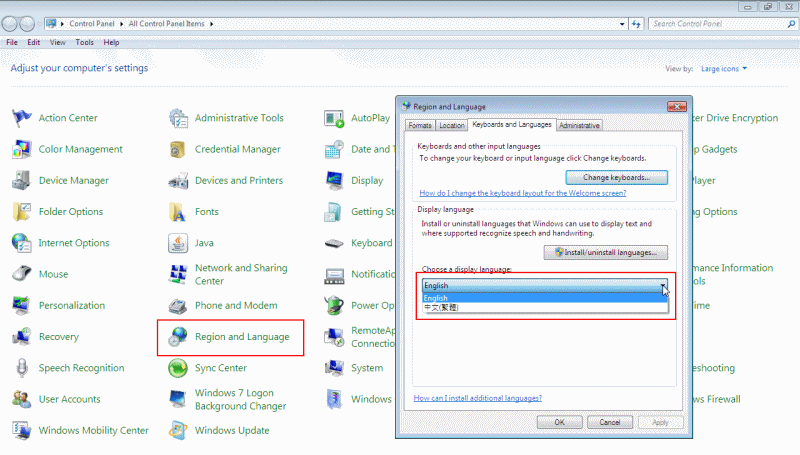The height and width of the screenshot is (455, 800).
Task: Switch to Location tab
Action: 452,125
